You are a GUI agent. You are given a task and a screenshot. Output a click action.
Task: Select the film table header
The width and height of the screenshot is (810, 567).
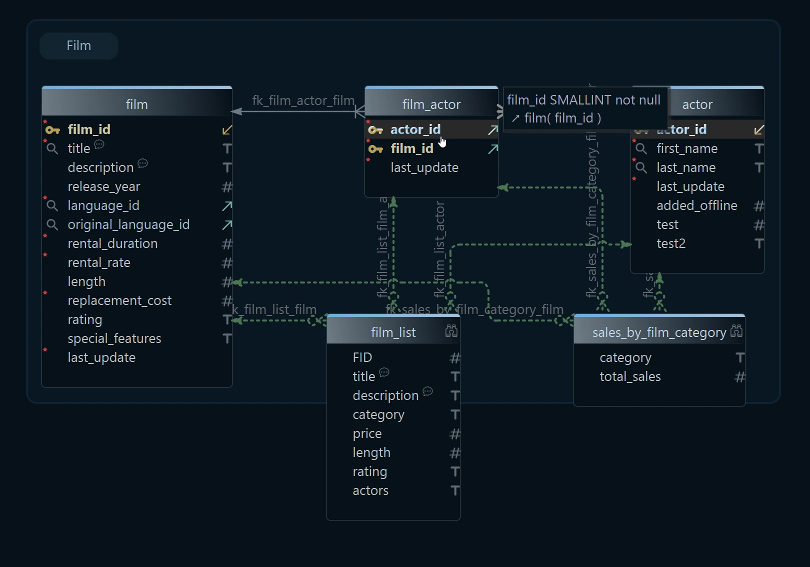[x=137, y=102]
